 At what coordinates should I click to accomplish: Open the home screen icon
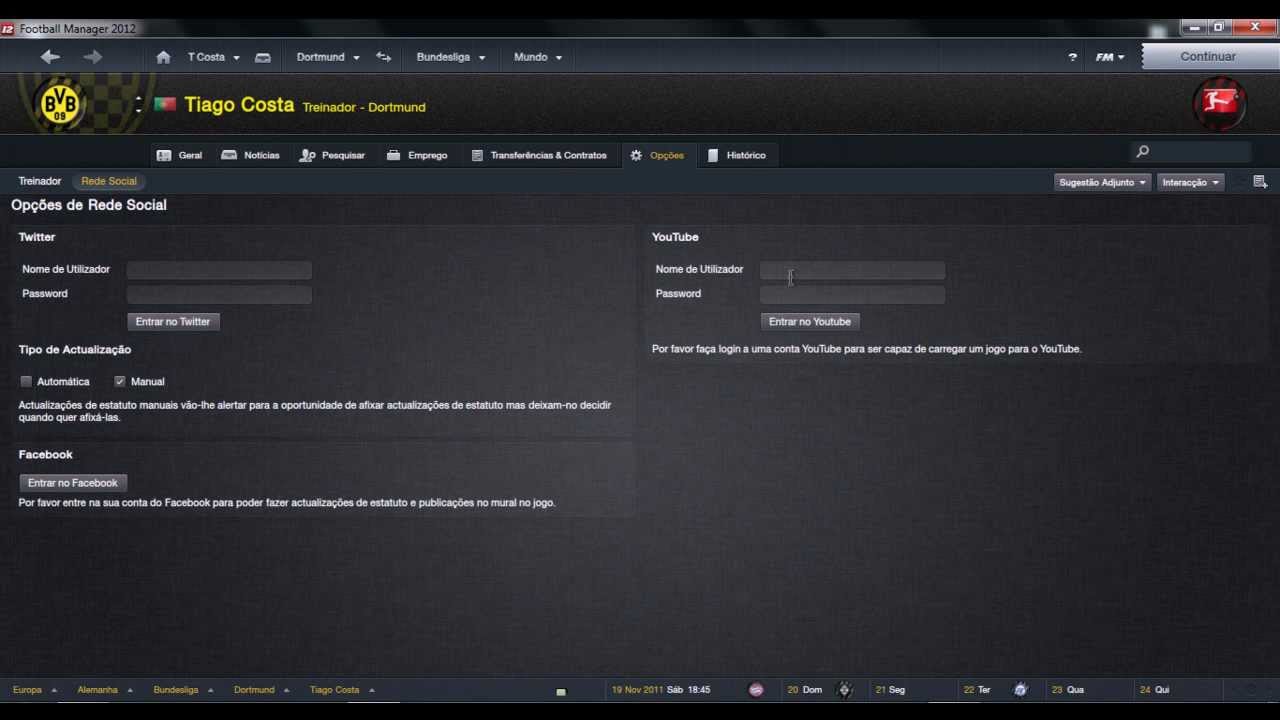[164, 57]
